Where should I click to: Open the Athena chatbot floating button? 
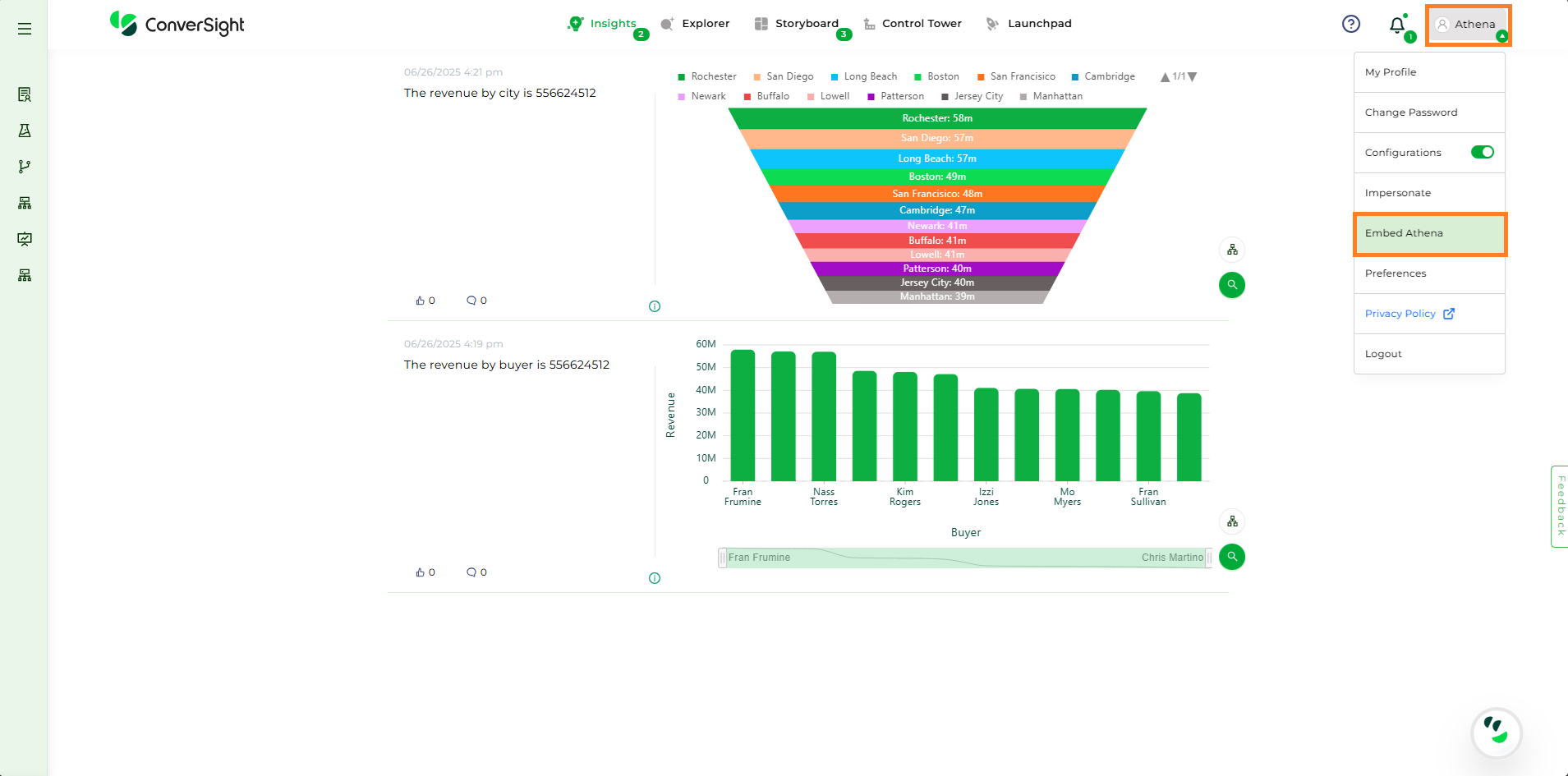point(1497,731)
